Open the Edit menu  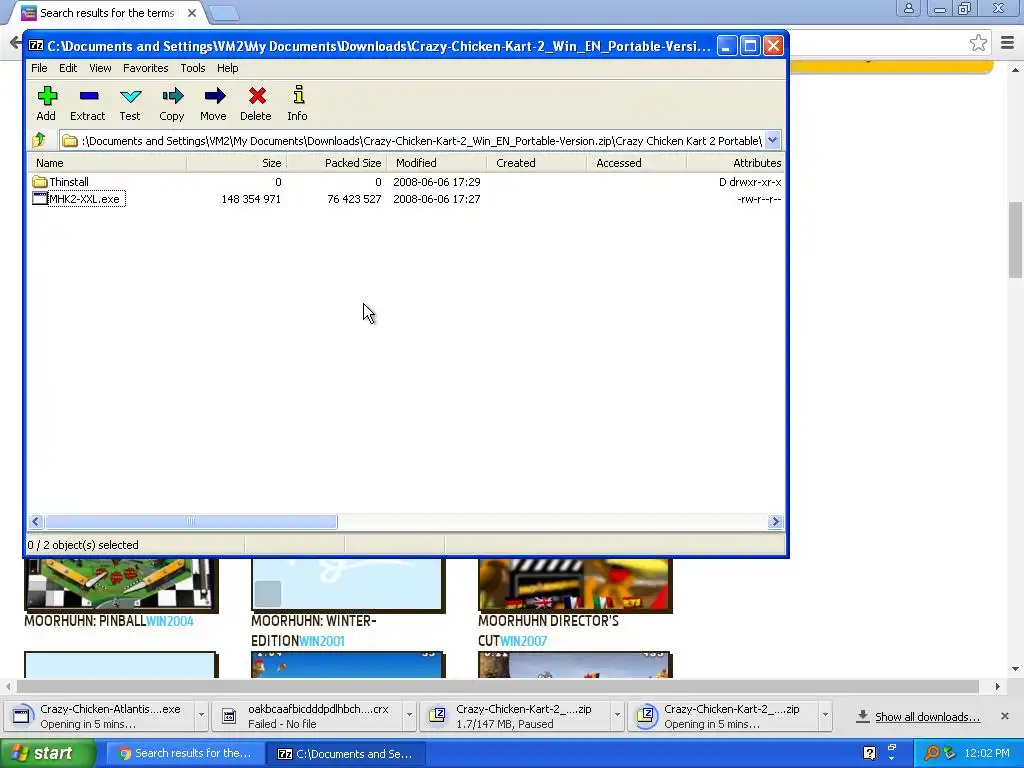[x=68, y=68]
